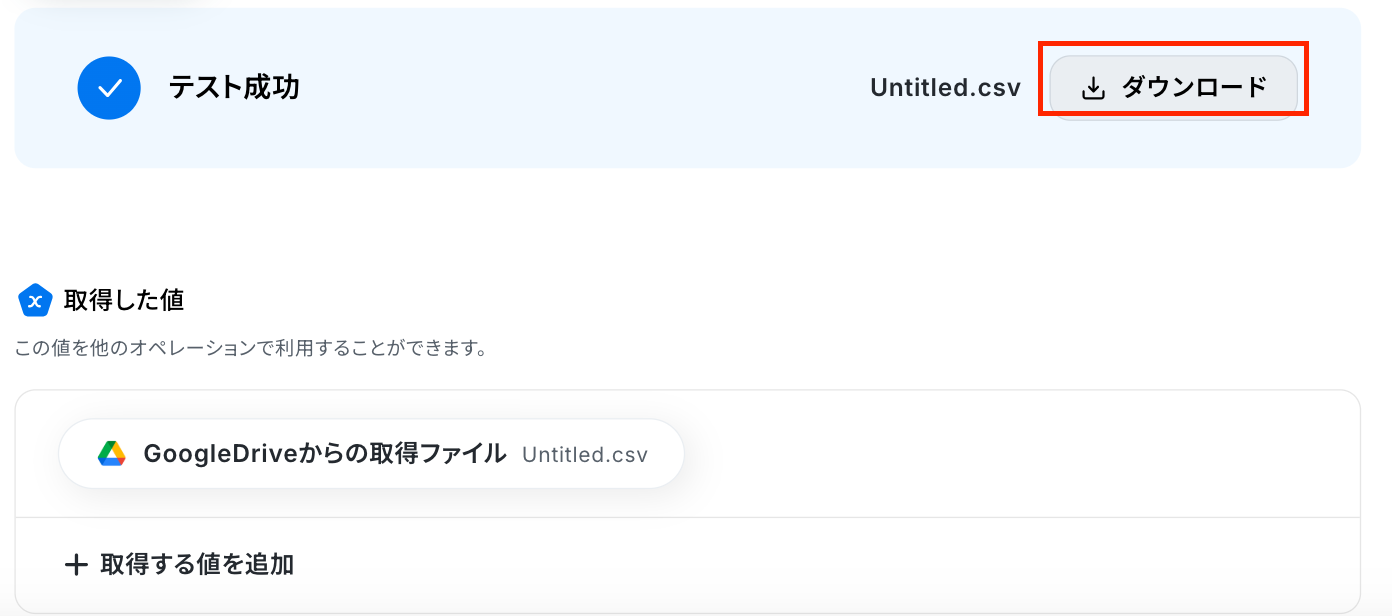Viewport: 1392px width, 616px height.
Task: Click the blue pentagon icon beside 取得した値
Action: click(35, 300)
